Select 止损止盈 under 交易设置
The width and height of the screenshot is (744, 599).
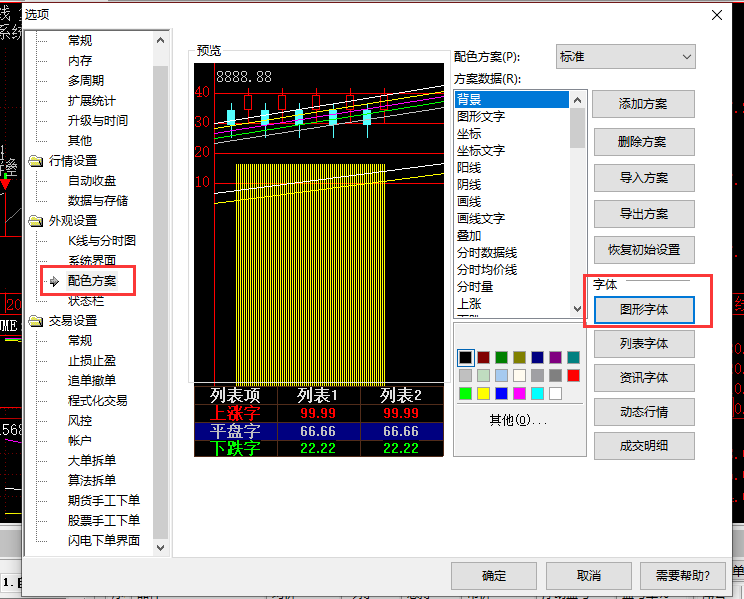[x=92, y=361]
